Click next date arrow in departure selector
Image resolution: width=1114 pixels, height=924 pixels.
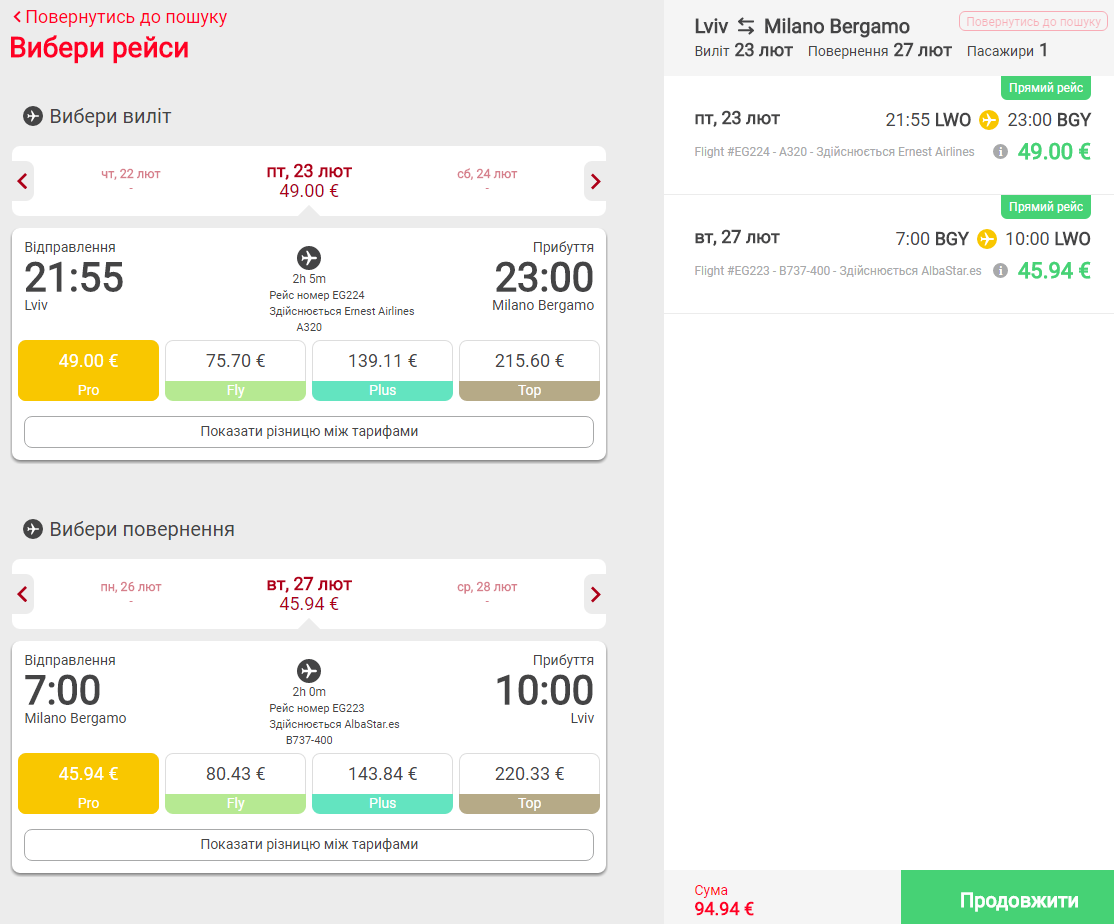coord(595,182)
